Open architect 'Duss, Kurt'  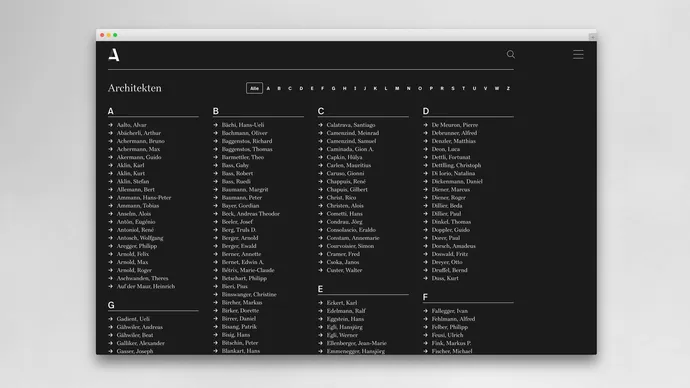[x=445, y=278]
